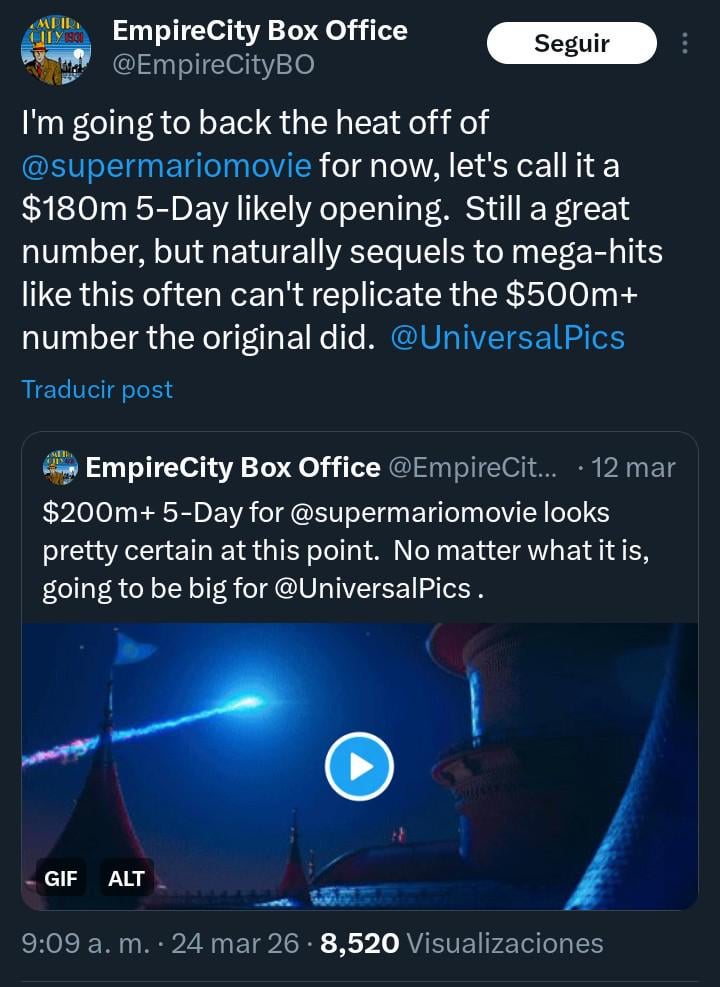Screen dimensions: 720x987
Task: Click Traducir post to translate
Action: click(97, 389)
